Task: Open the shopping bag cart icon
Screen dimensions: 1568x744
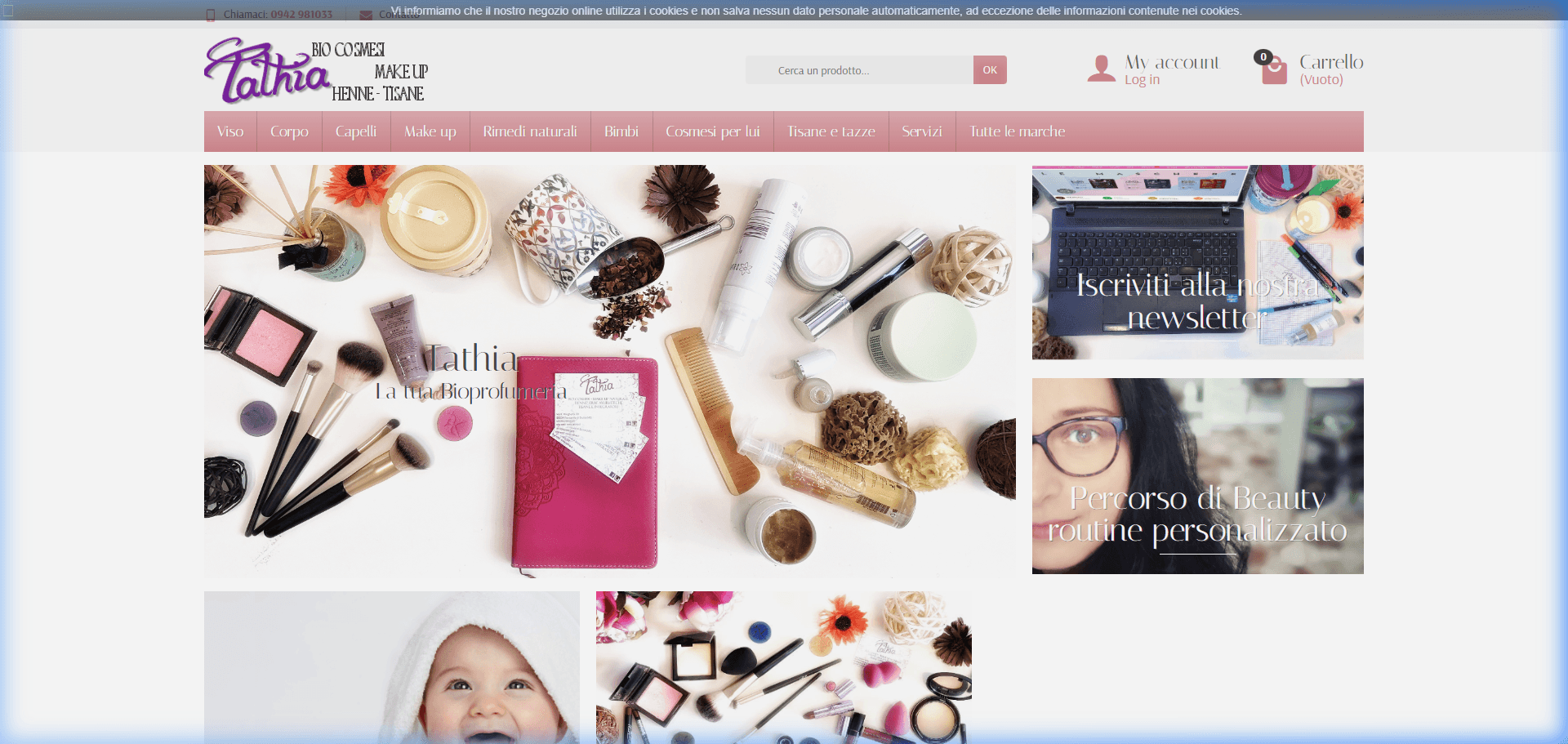Action: [1273, 70]
